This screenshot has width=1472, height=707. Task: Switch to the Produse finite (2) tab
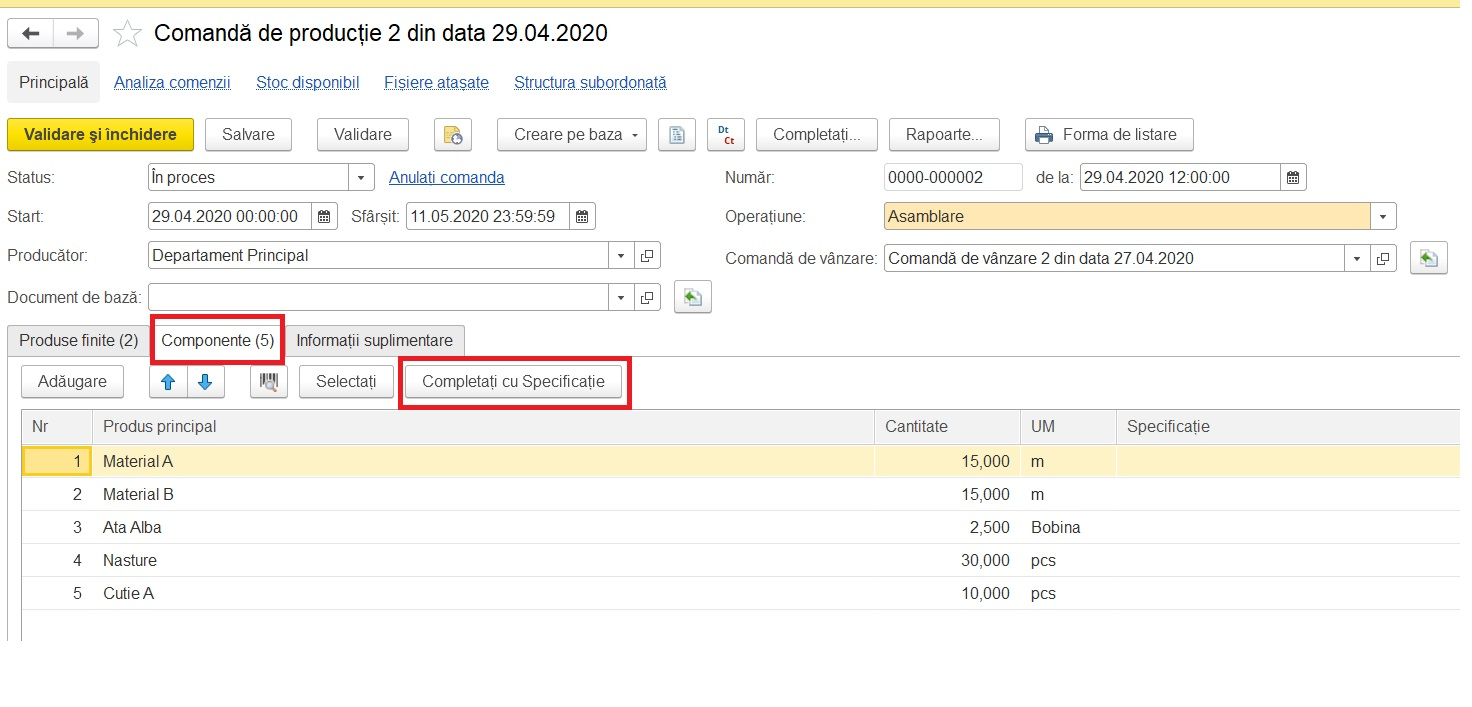click(79, 341)
